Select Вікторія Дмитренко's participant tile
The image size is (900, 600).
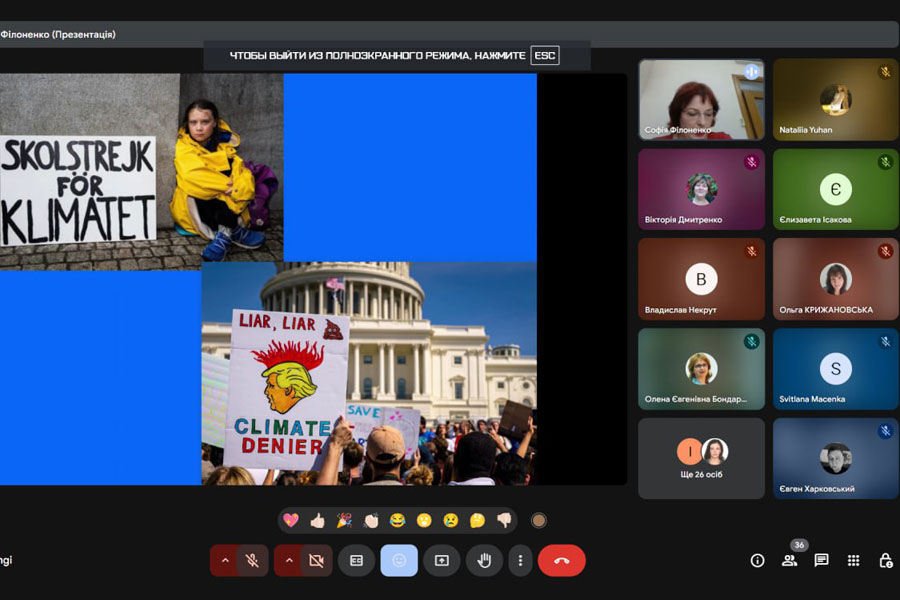[x=701, y=189]
